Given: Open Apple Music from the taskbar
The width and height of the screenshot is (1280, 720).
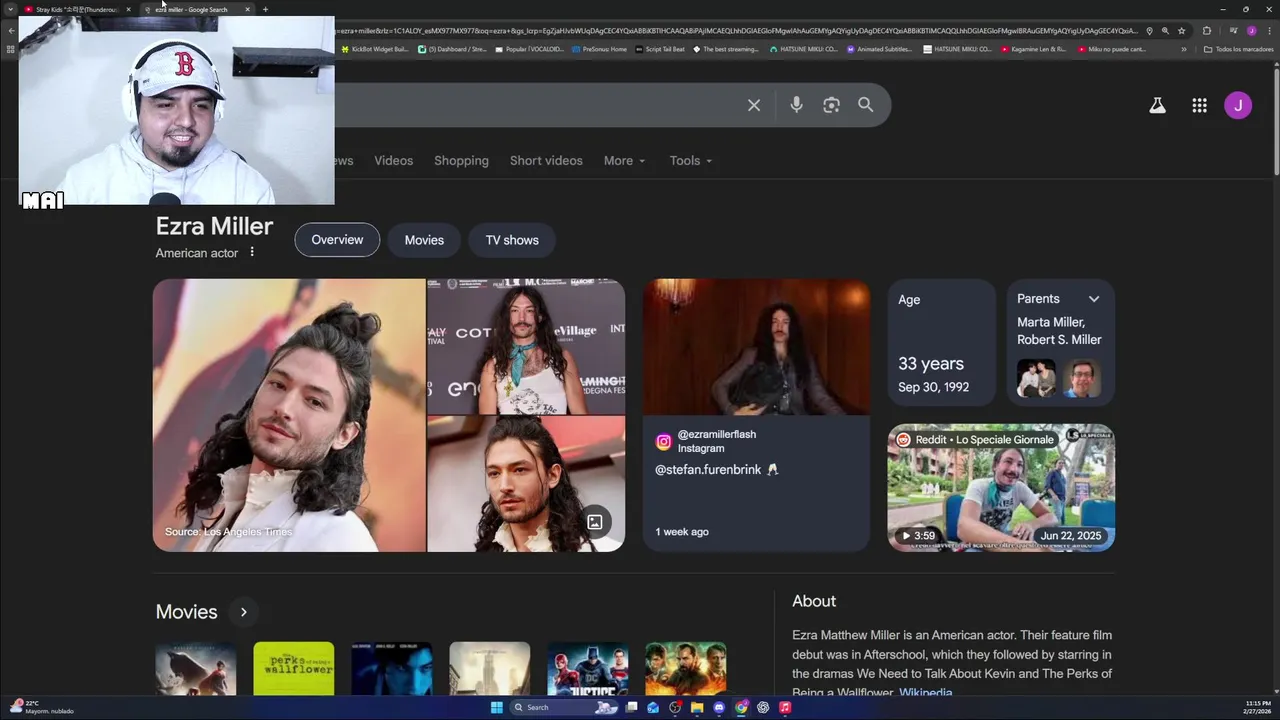Looking at the screenshot, I should (x=785, y=707).
